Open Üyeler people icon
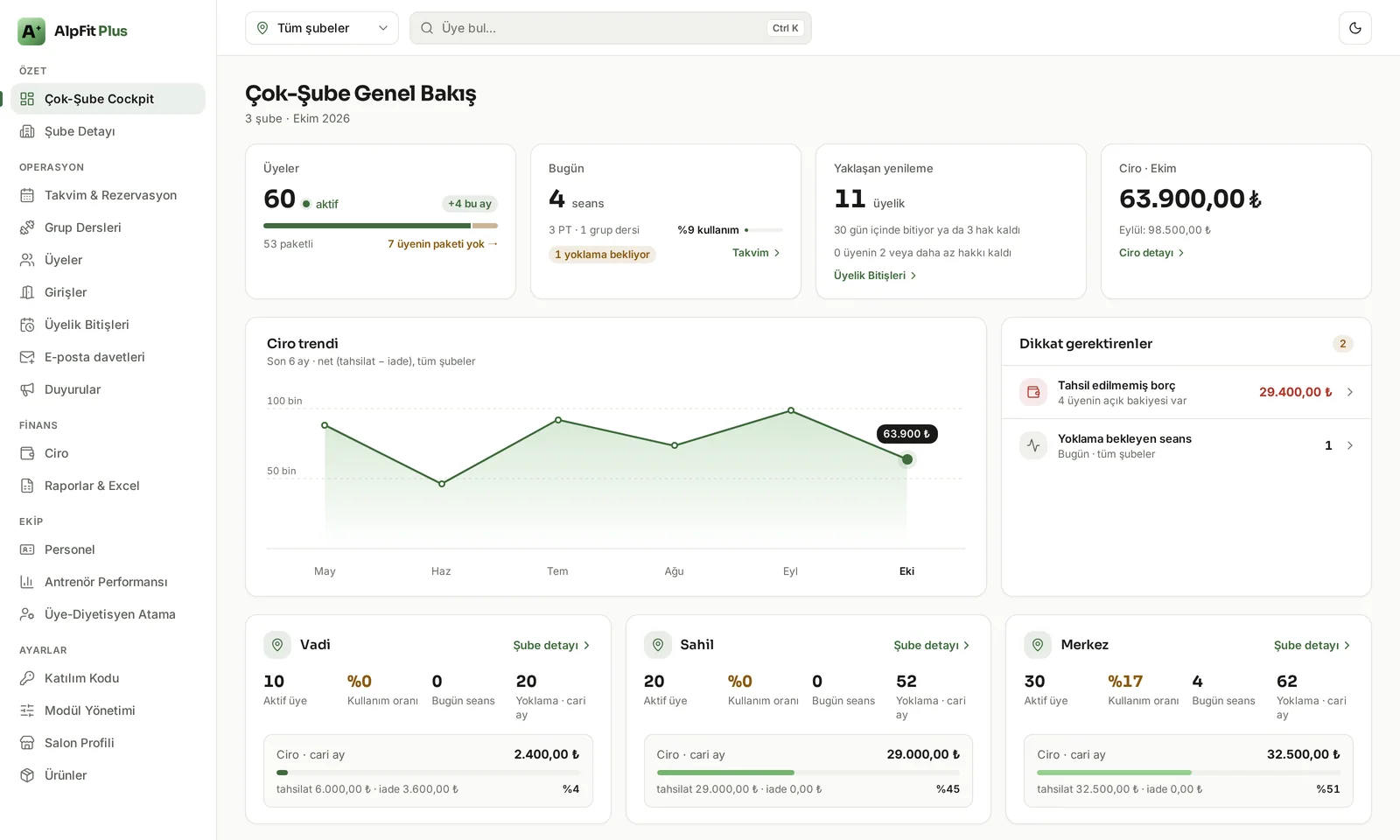1400x840 pixels. pyautogui.click(x=27, y=260)
